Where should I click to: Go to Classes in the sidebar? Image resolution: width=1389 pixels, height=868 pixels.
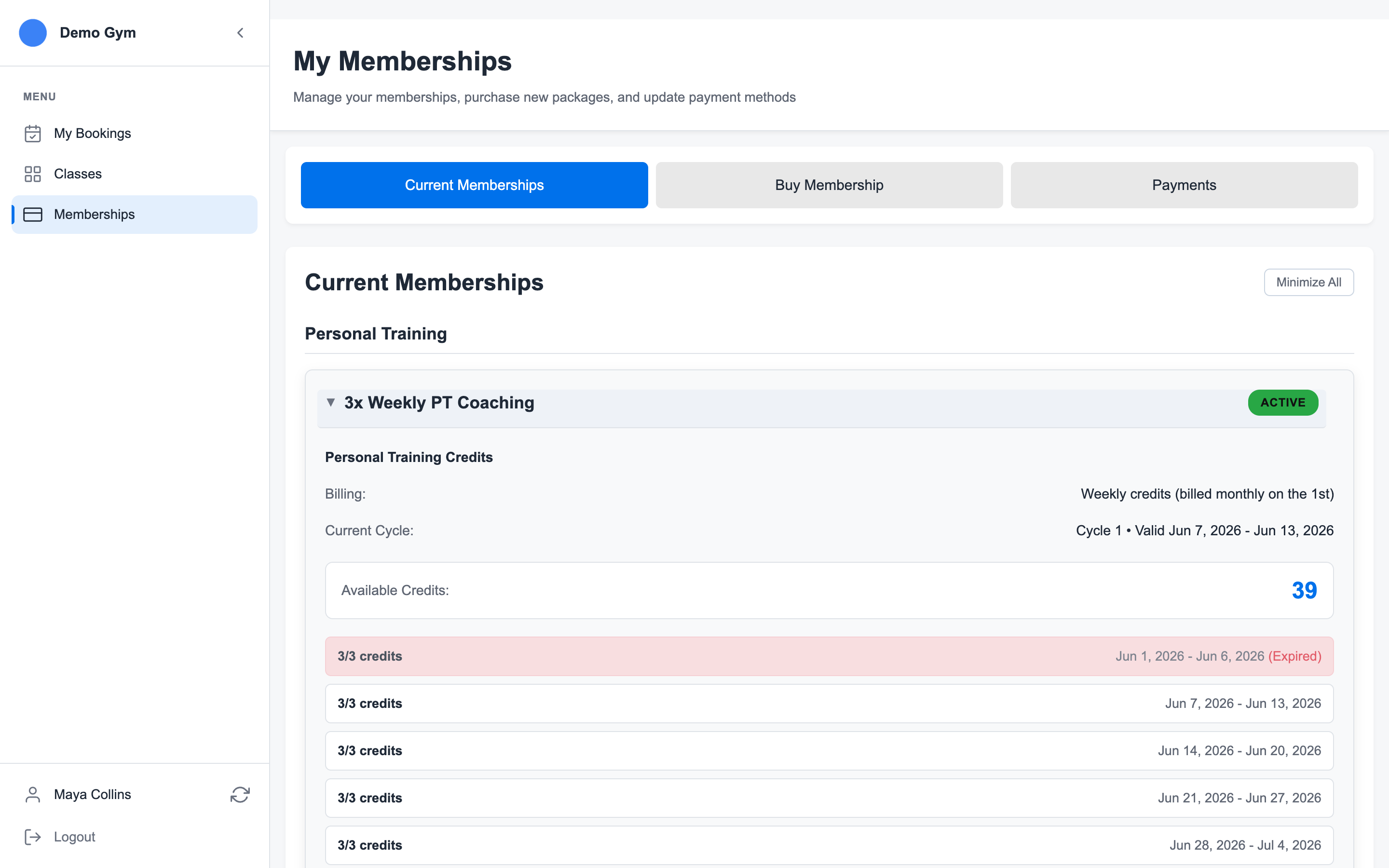134,174
